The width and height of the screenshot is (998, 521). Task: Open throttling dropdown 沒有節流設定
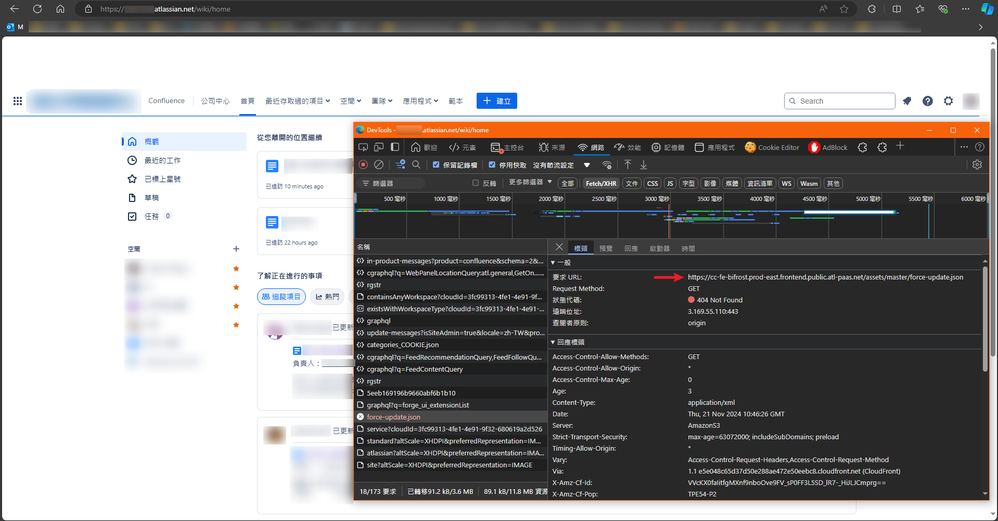tap(561, 165)
